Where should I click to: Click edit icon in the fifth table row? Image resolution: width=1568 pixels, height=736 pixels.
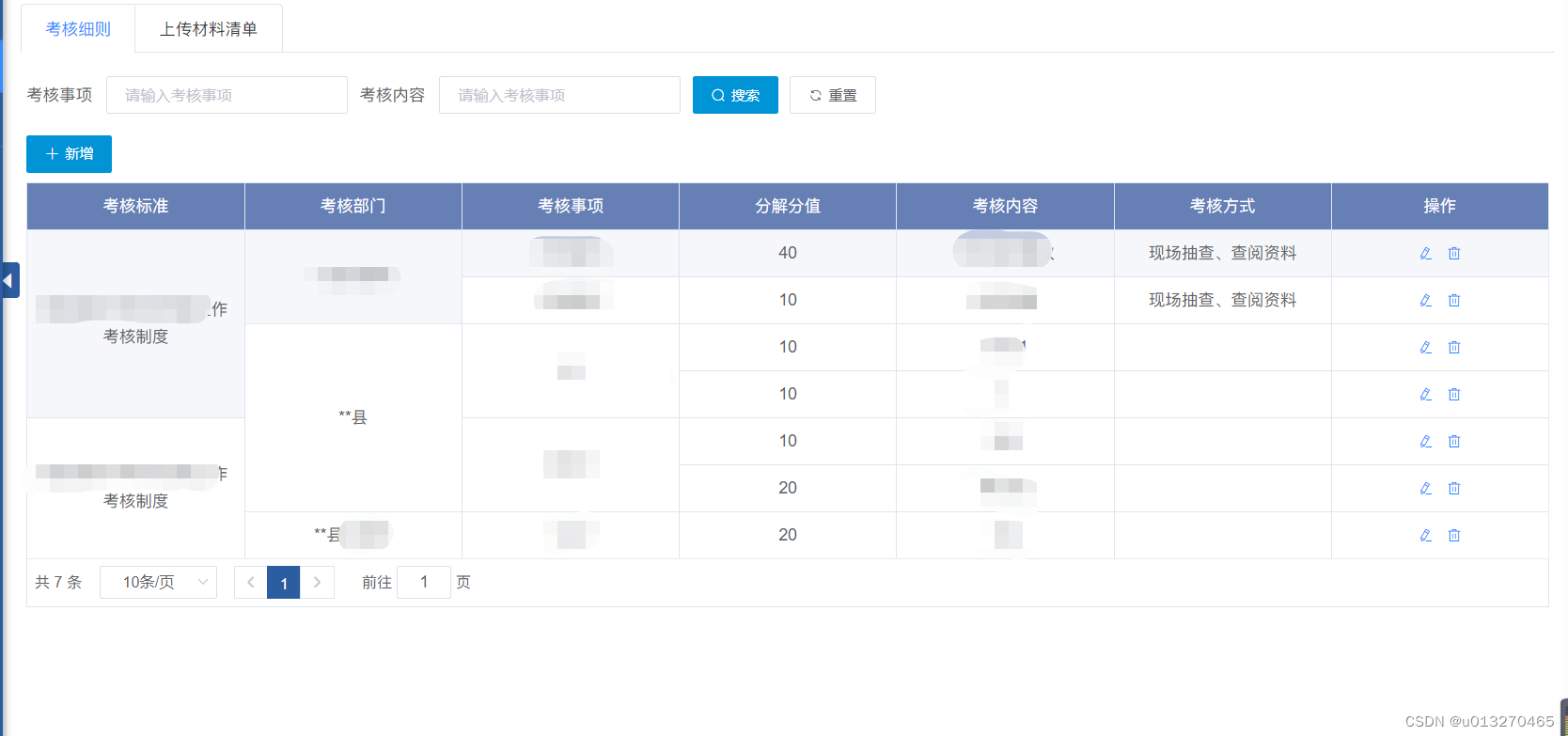[x=1425, y=441]
